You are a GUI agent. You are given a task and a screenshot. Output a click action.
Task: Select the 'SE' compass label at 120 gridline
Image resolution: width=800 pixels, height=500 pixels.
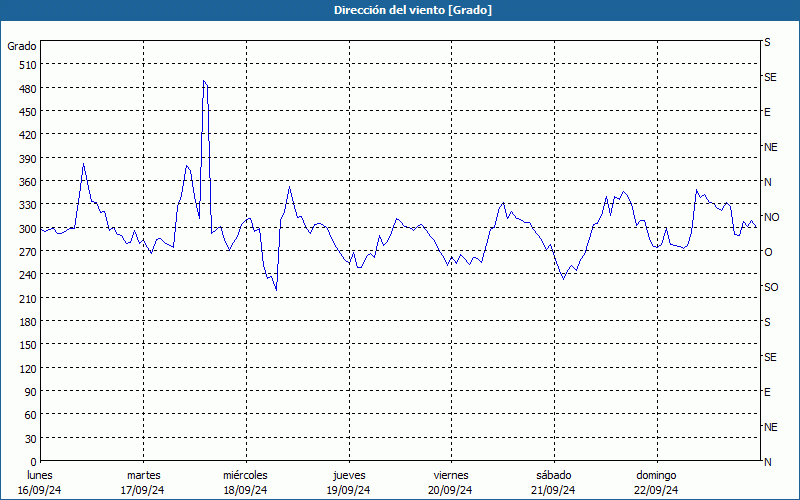[x=770, y=357]
